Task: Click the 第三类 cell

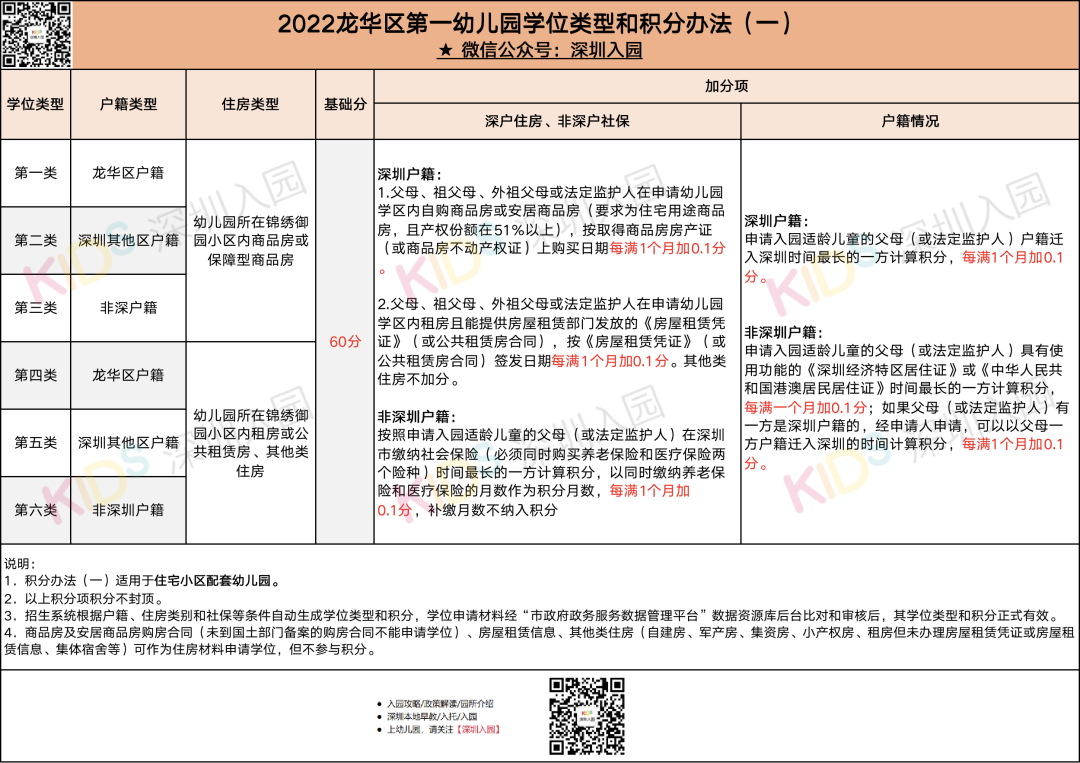Action: [x=35, y=308]
